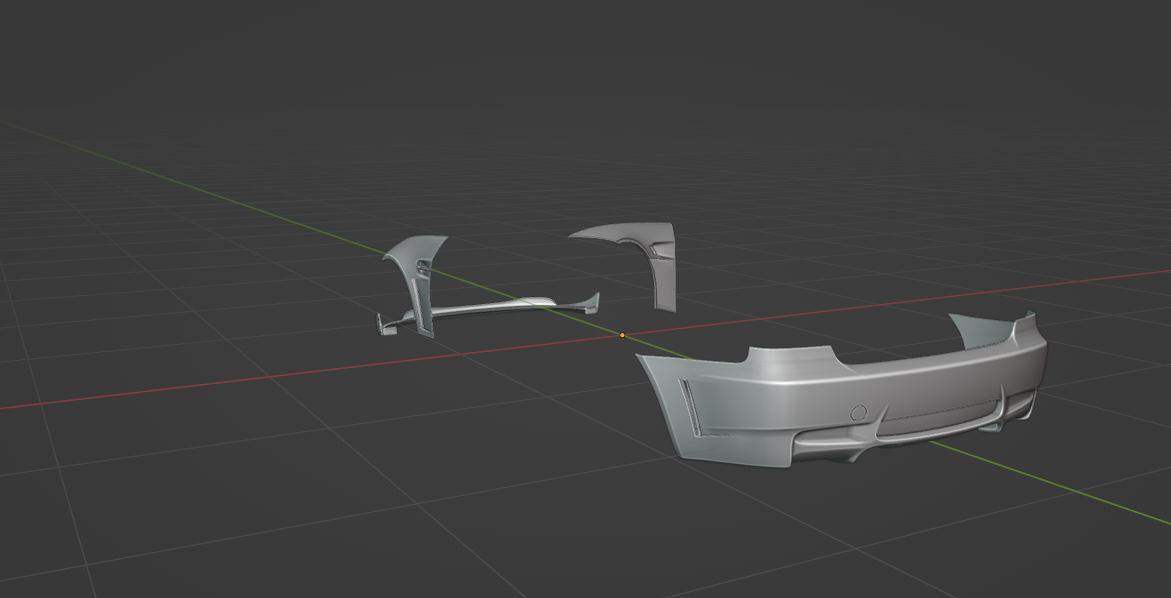Viewport: 1171px width, 598px height.
Task: Select the large rear bumper mesh
Action: pyautogui.click(x=900, y=385)
